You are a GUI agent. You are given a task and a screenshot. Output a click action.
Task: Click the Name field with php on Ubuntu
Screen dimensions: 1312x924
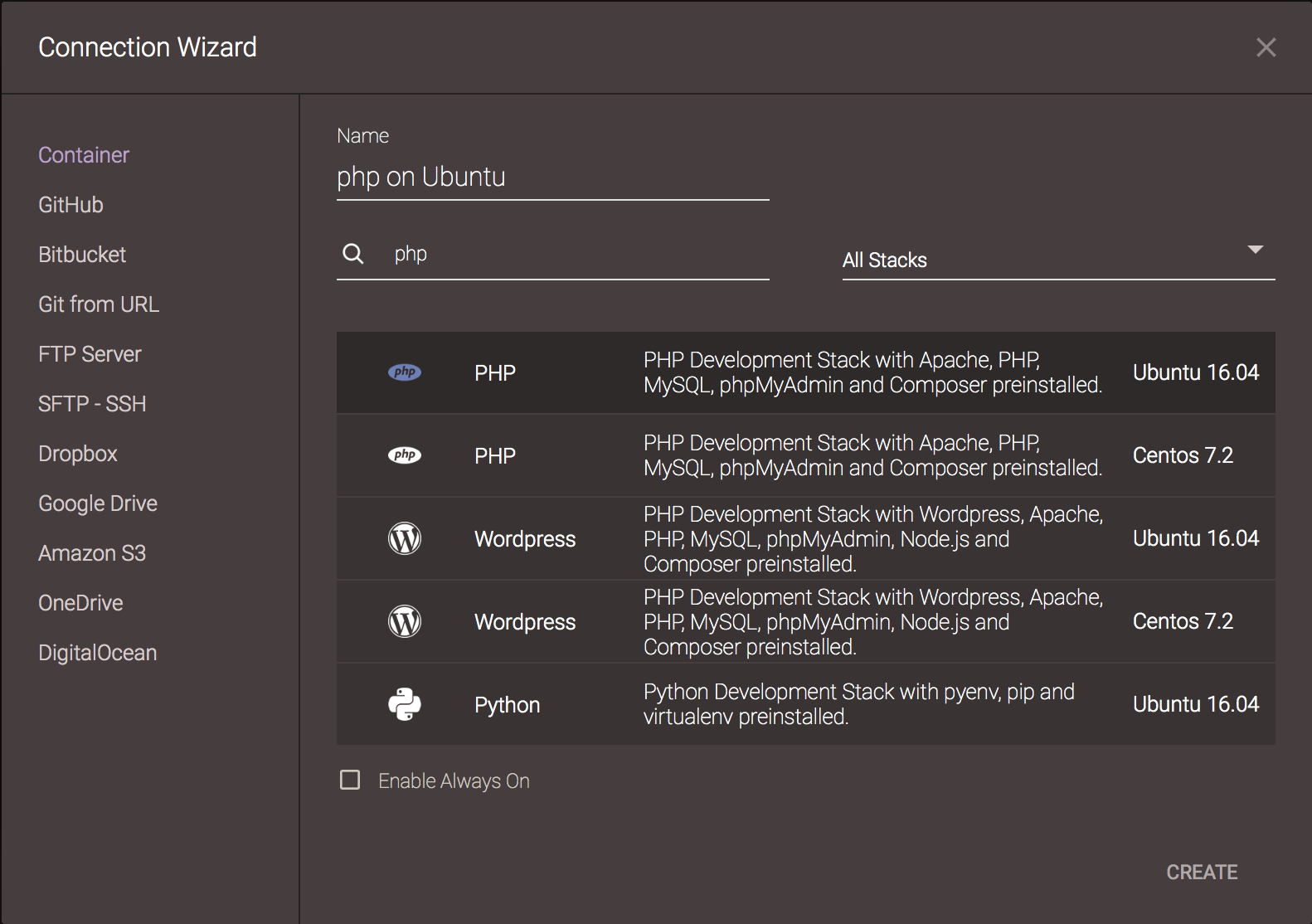[552, 177]
